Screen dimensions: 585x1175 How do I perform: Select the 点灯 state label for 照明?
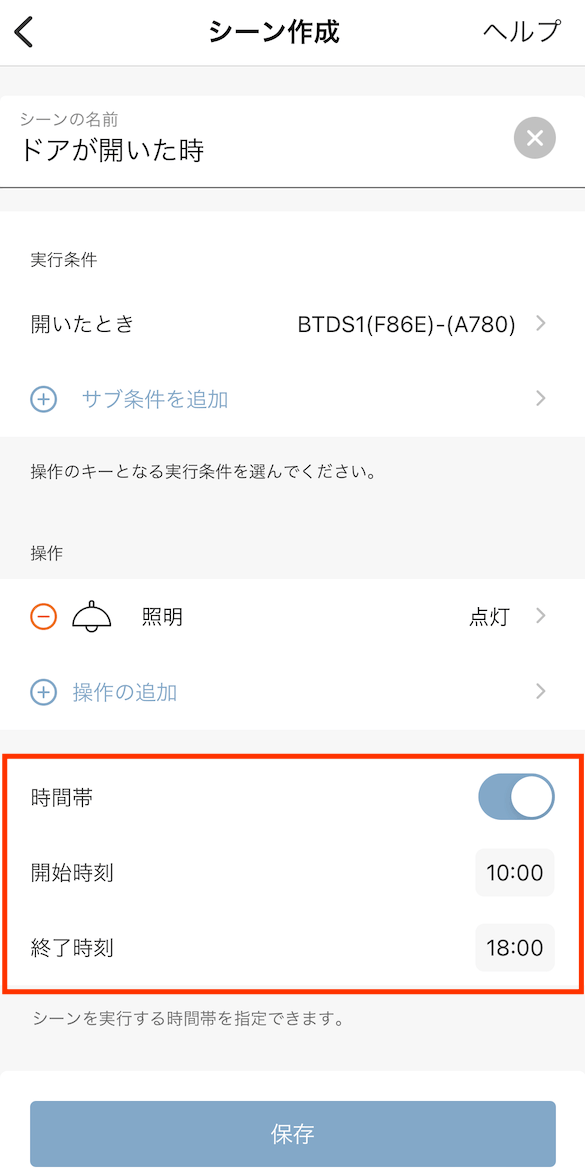(x=490, y=617)
